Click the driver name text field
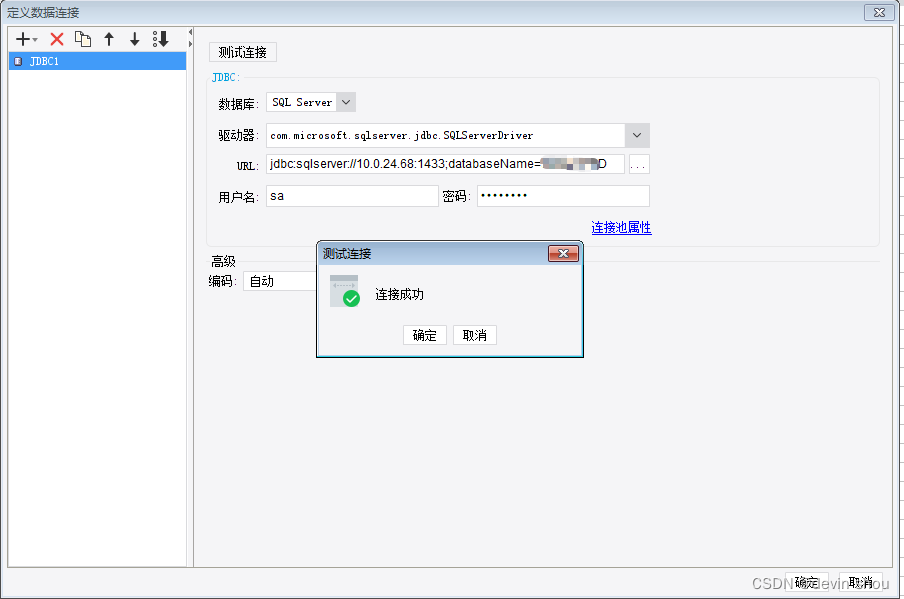 click(x=445, y=135)
